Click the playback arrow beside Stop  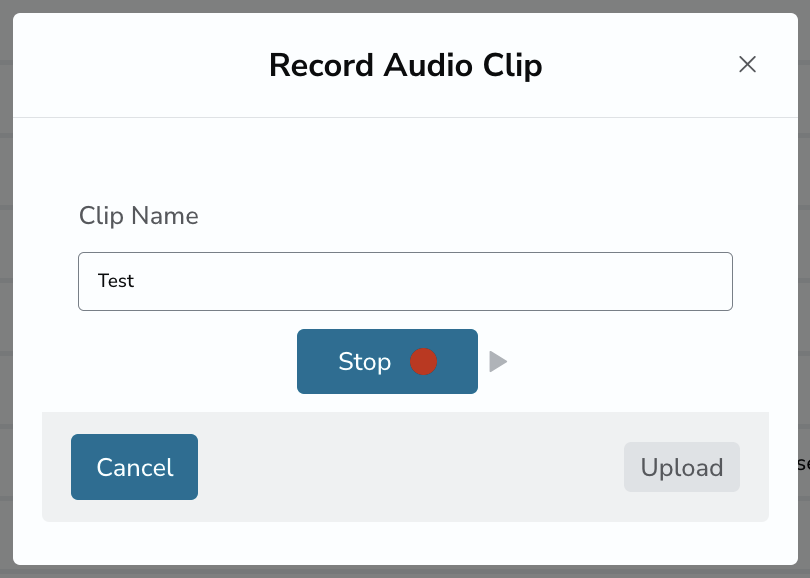[498, 362]
